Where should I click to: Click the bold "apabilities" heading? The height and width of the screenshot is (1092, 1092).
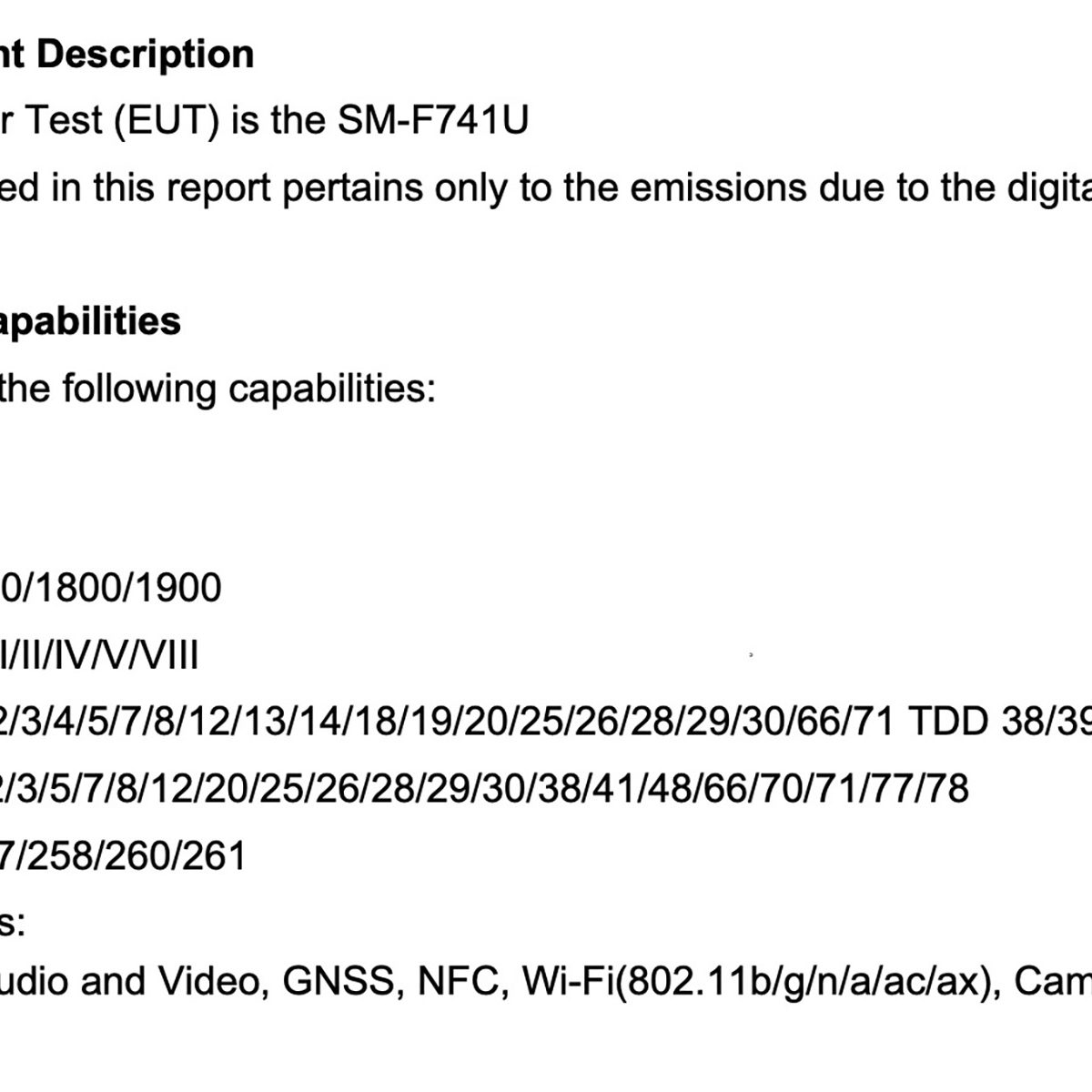pyautogui.click(x=90, y=321)
